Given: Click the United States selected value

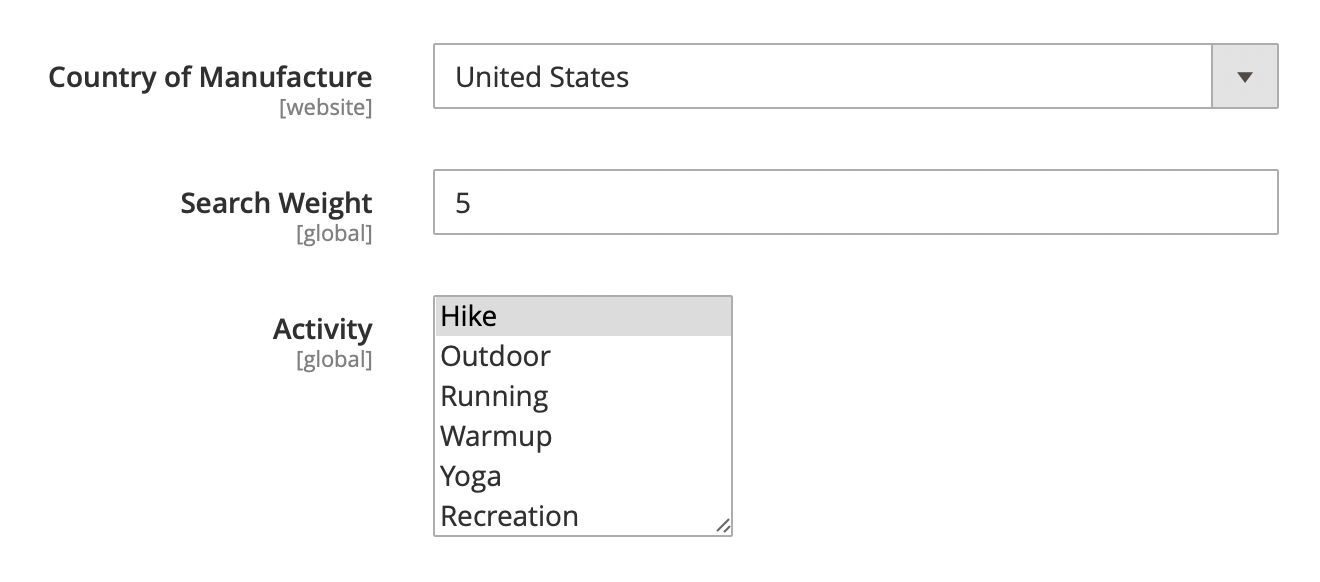Looking at the screenshot, I should 542,77.
